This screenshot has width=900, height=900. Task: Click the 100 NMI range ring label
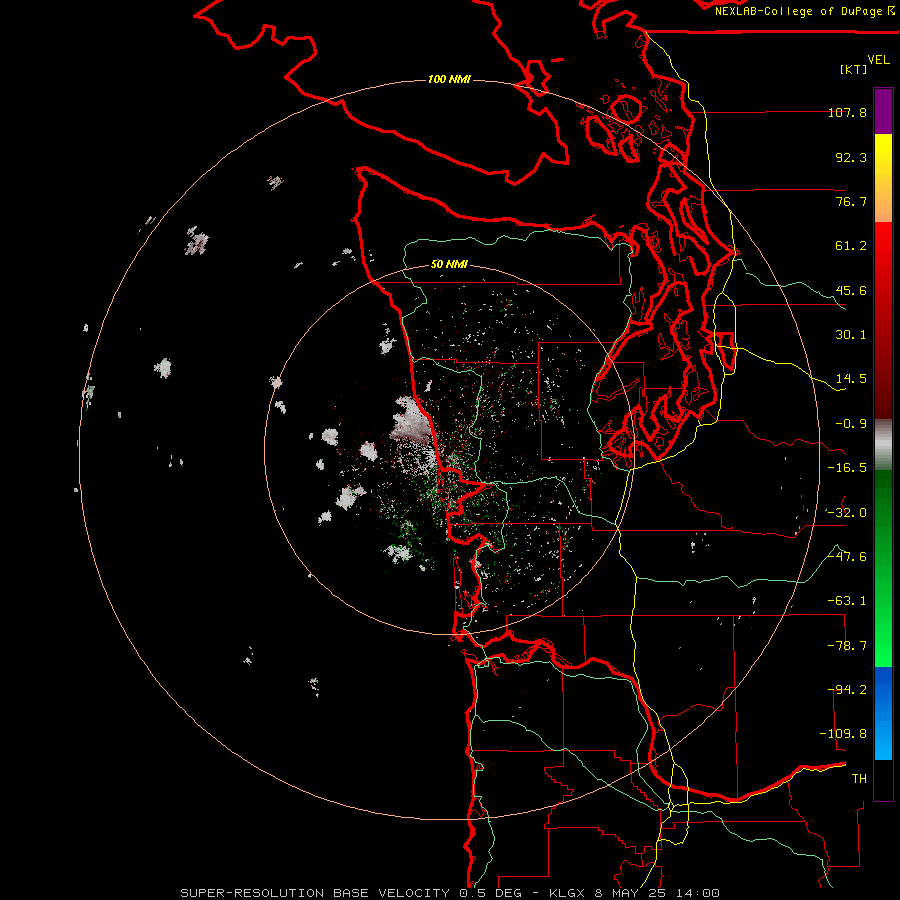449,79
